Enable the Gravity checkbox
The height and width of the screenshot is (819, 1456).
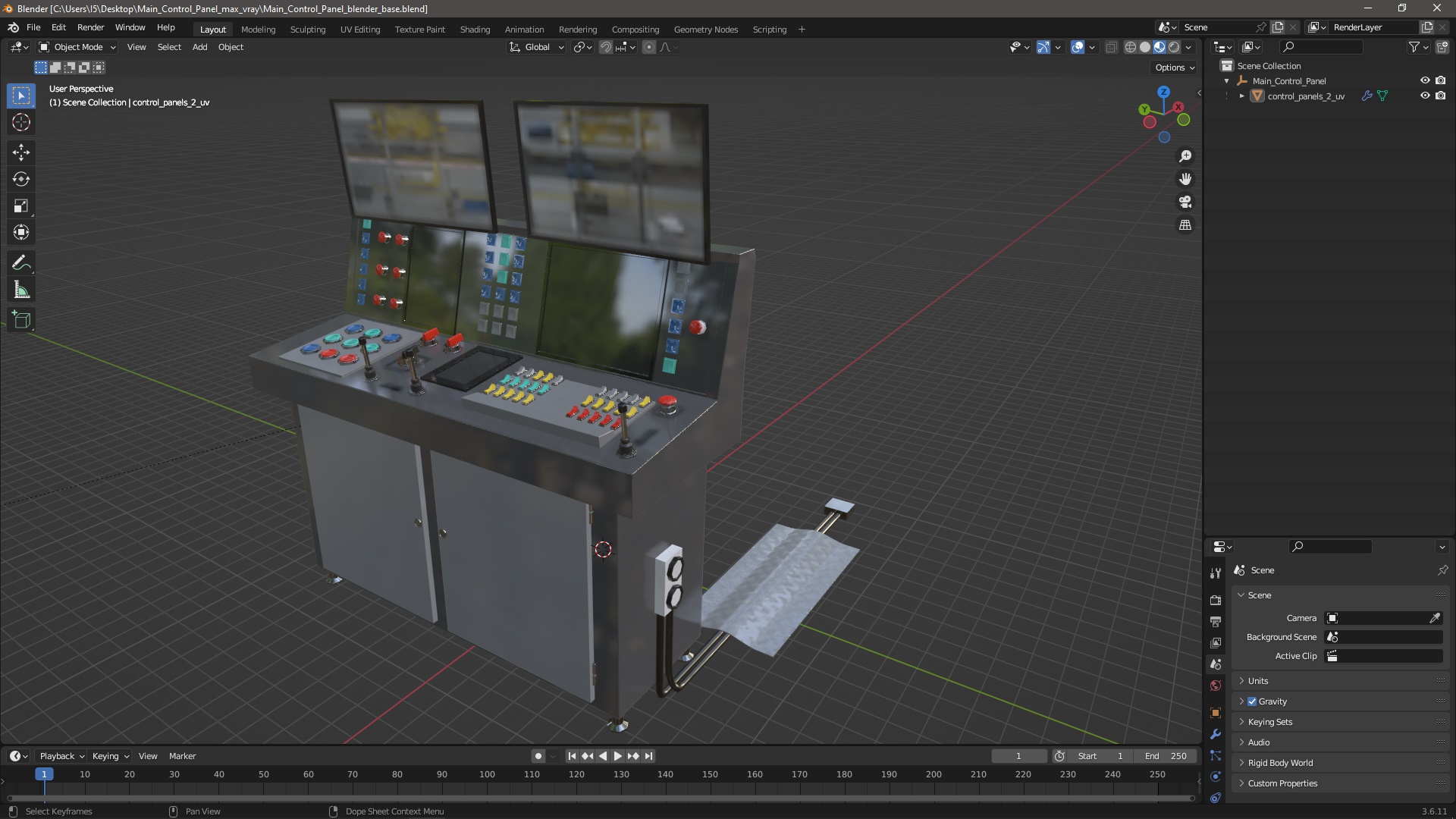[x=1252, y=701]
